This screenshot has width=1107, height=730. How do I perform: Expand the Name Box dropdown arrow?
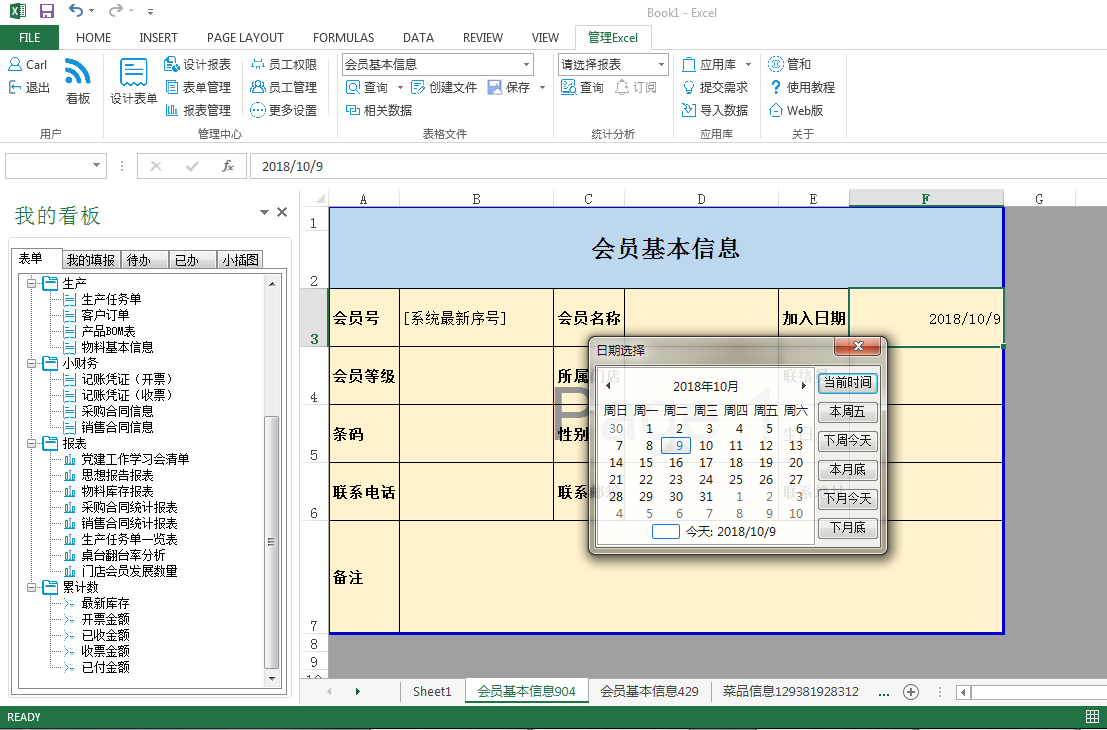[x=97, y=166]
